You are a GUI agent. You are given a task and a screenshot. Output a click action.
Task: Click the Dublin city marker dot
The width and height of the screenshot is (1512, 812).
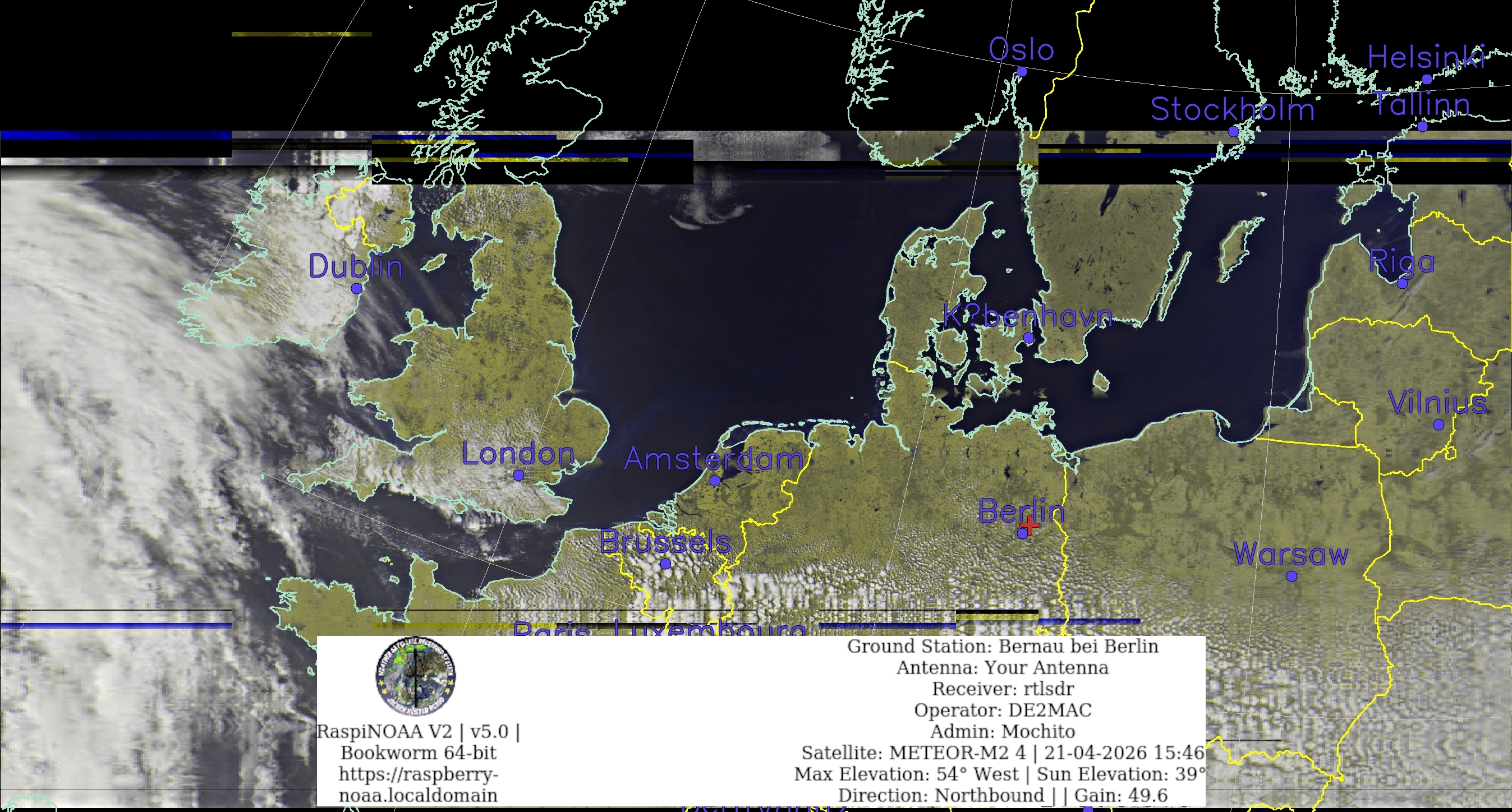click(x=356, y=289)
